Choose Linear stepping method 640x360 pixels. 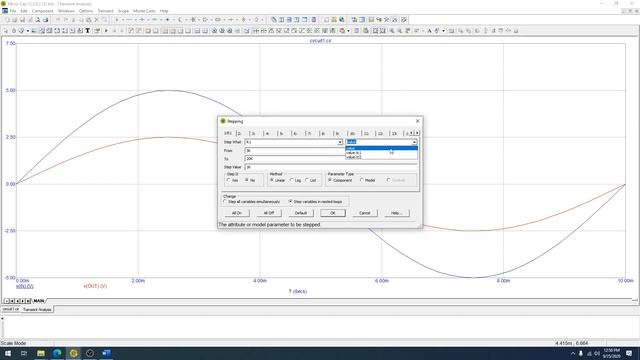click(x=277, y=180)
